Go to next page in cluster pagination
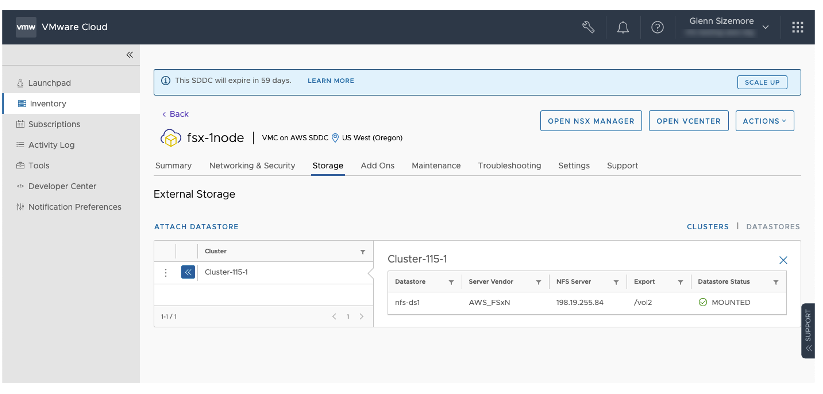This screenshot has height=394, width=823. (361, 316)
